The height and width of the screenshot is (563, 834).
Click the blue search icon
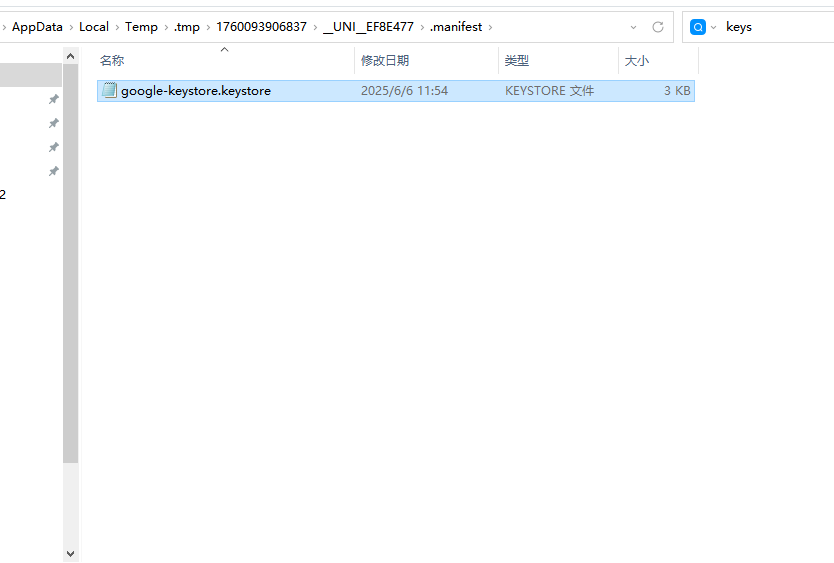click(698, 27)
